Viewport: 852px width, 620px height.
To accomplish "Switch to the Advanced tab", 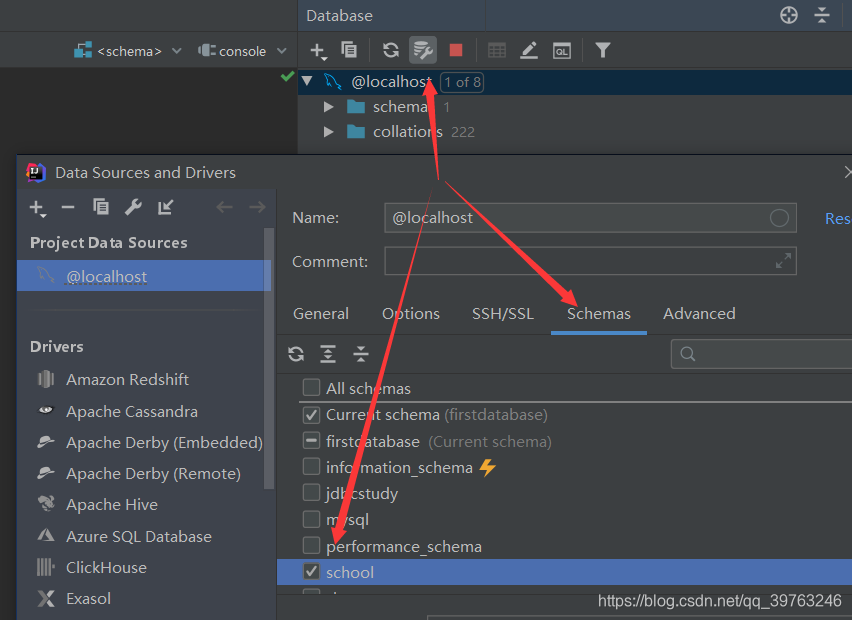I will [x=699, y=314].
